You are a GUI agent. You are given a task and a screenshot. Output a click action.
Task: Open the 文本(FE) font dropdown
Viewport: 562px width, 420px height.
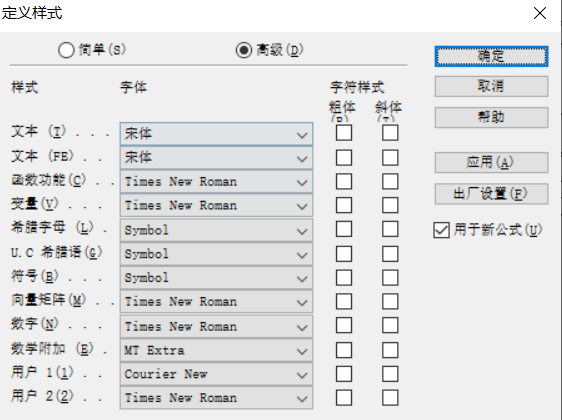point(216,158)
